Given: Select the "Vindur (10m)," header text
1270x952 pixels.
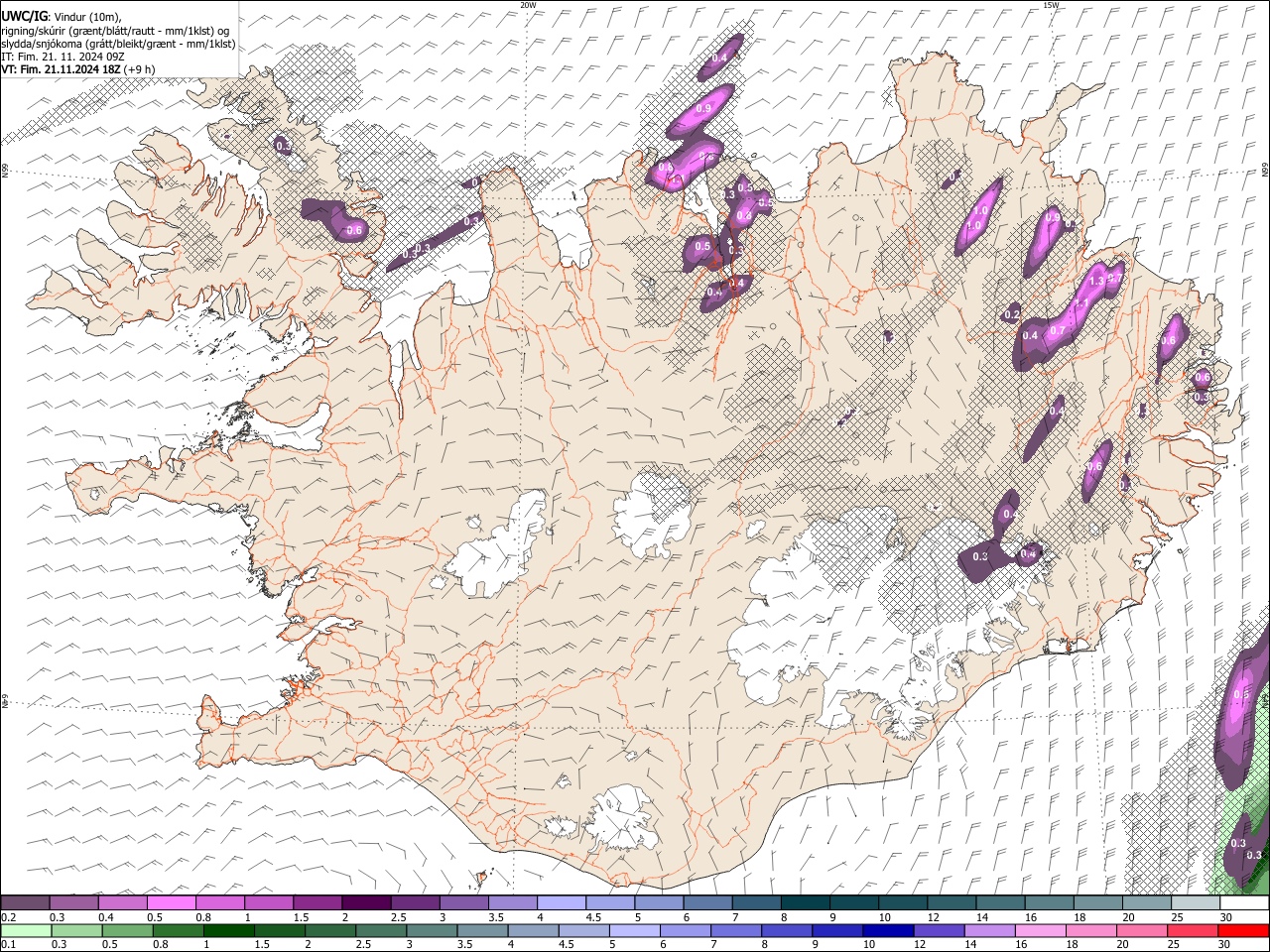Looking at the screenshot, I should tap(88, 17).
